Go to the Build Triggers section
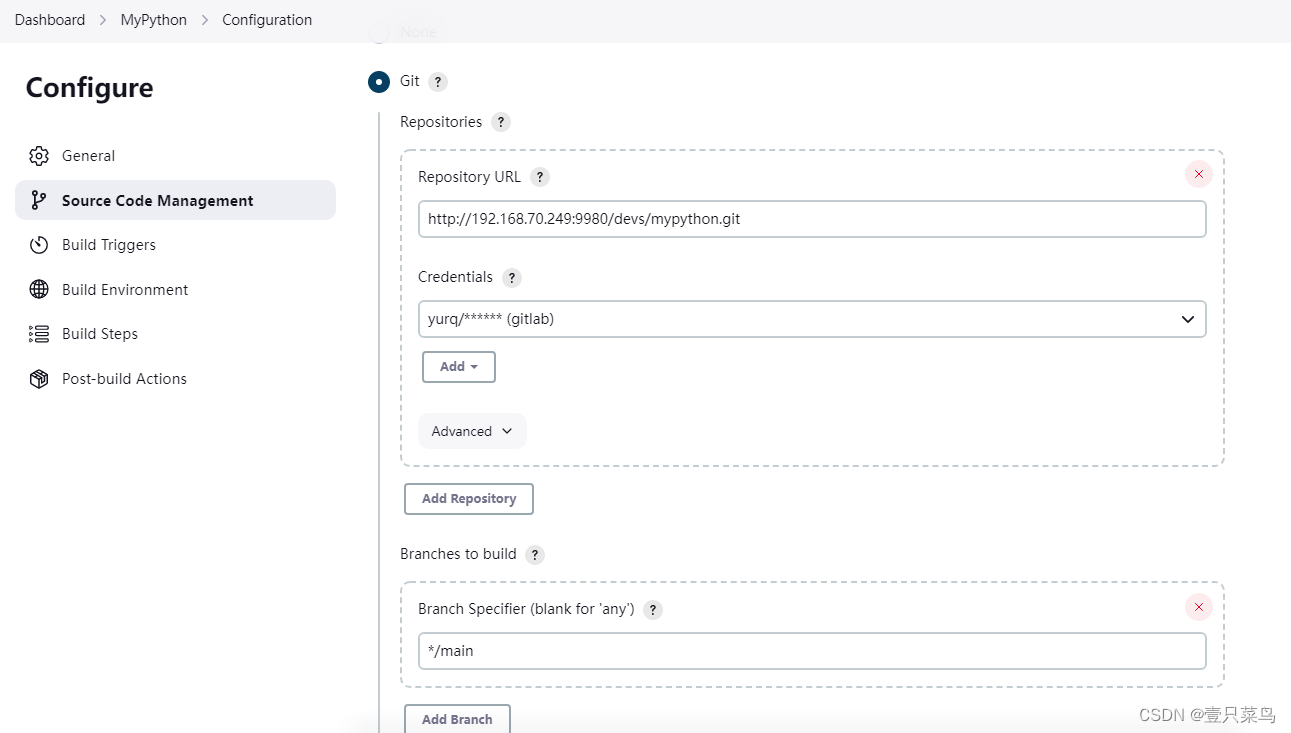The width and height of the screenshot is (1291, 733). point(175,245)
